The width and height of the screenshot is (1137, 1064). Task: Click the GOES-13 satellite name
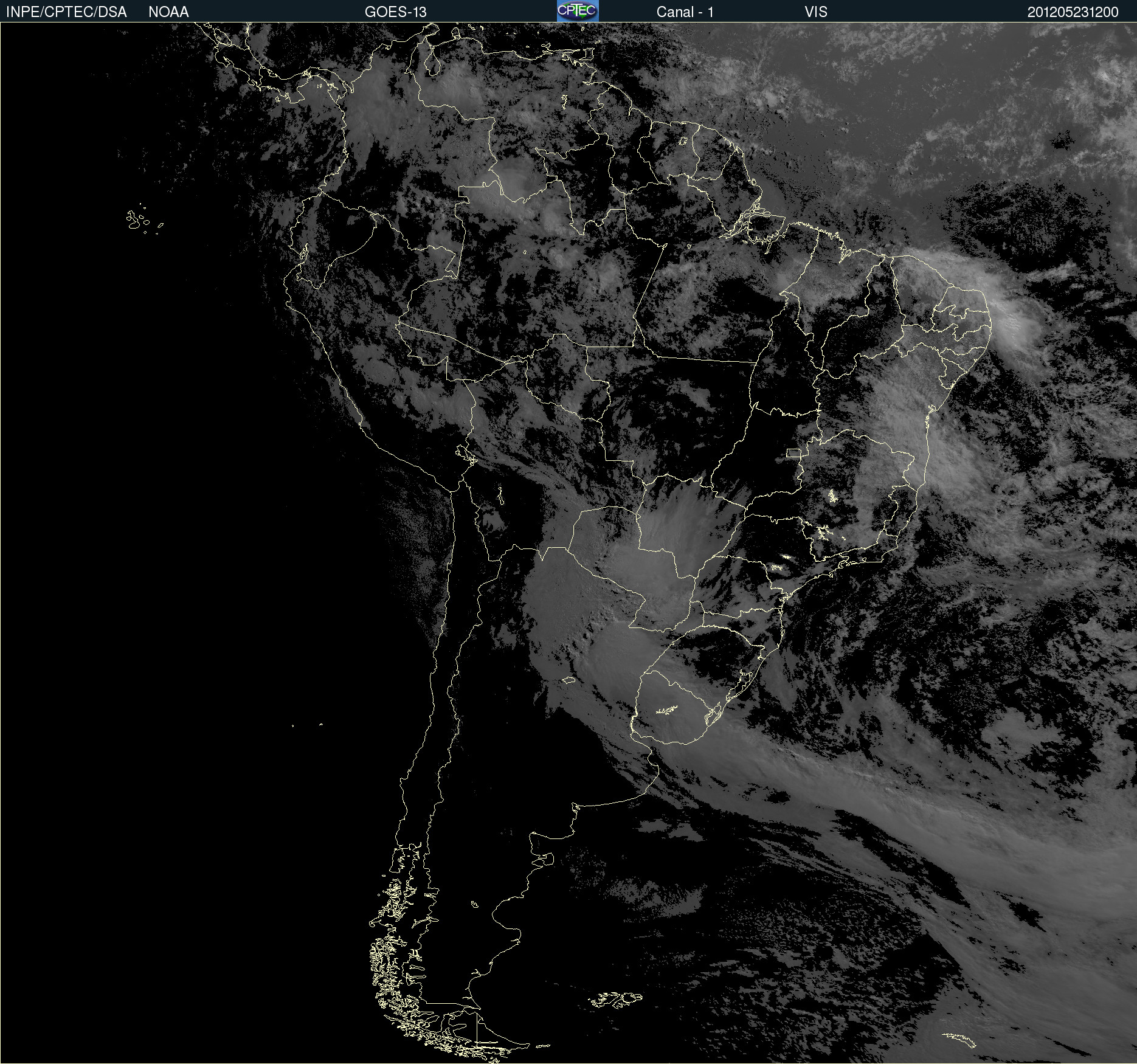coord(395,12)
